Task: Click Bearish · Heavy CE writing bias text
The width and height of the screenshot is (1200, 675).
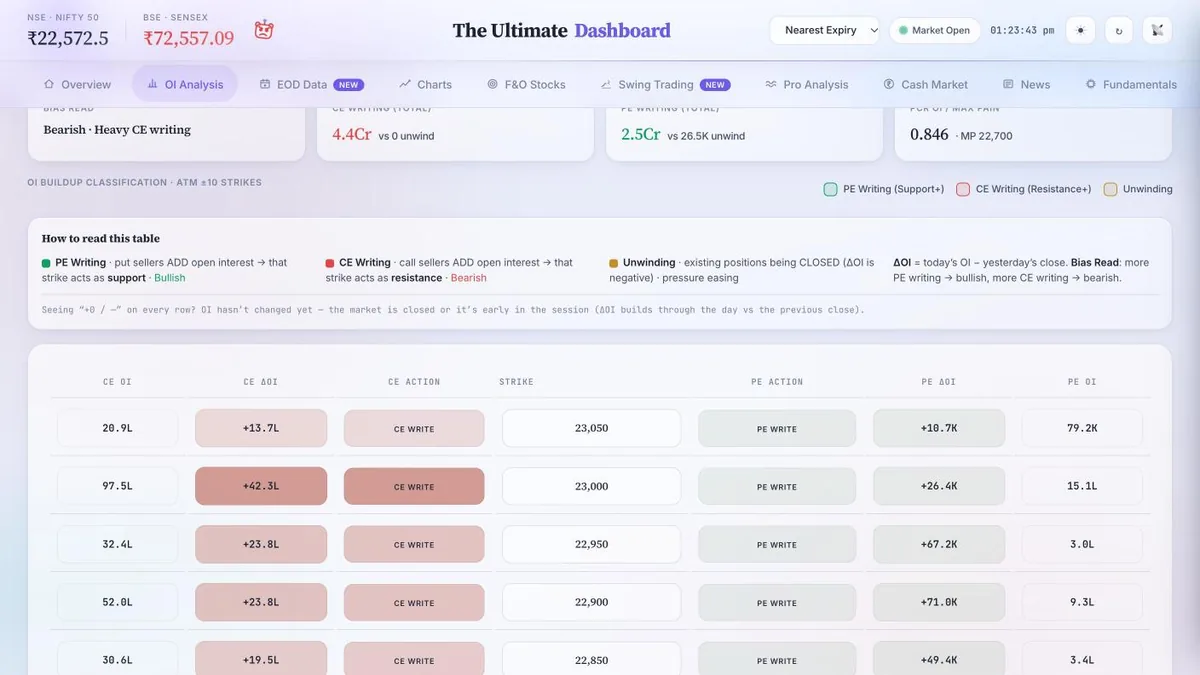Action: (117, 130)
